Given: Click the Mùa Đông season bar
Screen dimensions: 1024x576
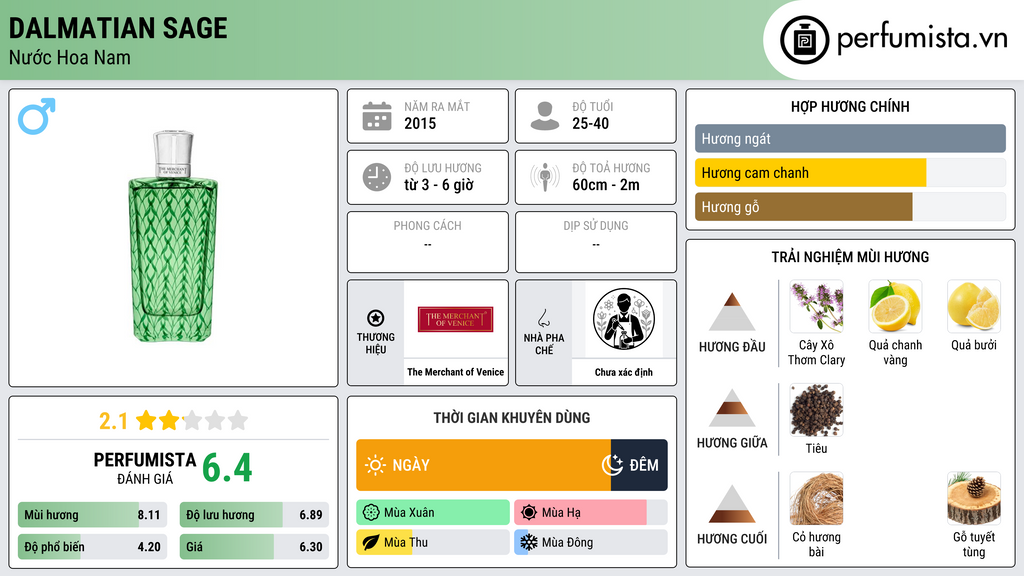Looking at the screenshot, I should click(591, 542).
